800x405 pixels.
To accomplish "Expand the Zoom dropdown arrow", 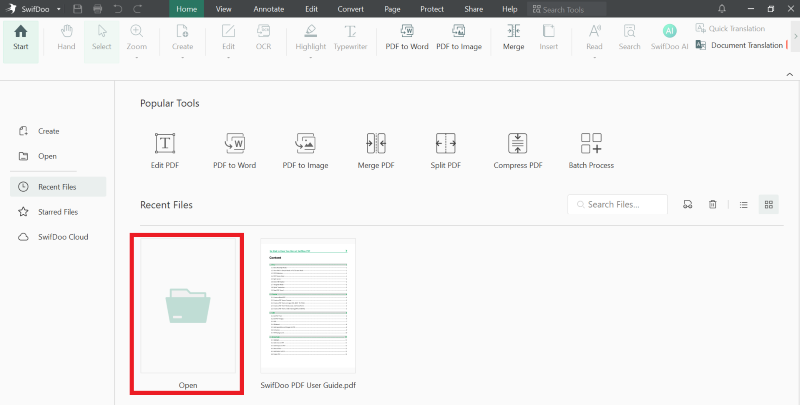I will 137,58.
